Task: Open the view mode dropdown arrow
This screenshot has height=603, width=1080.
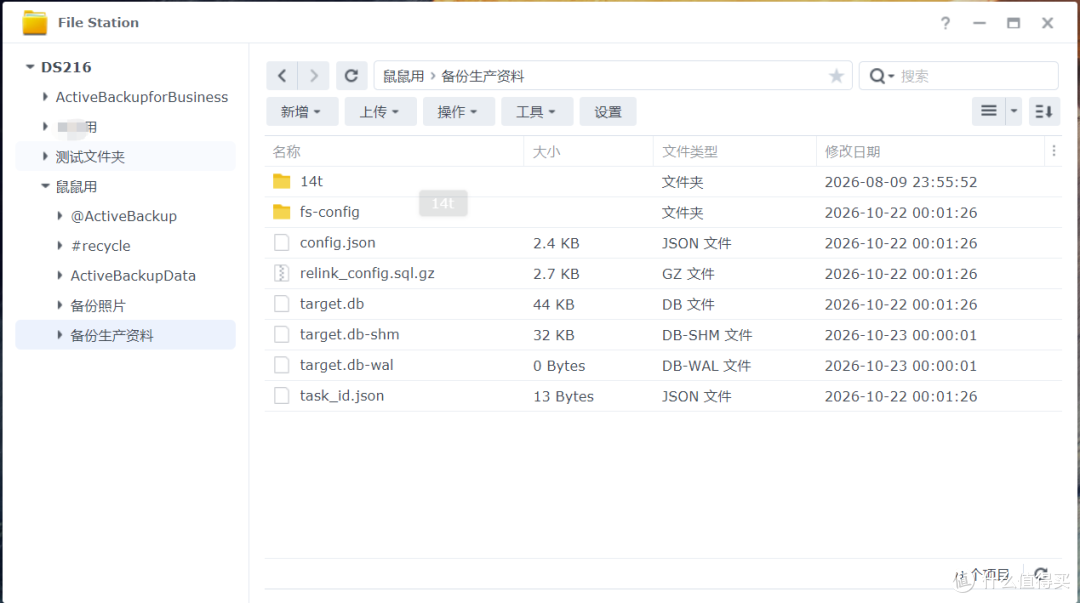Action: click(x=1014, y=111)
